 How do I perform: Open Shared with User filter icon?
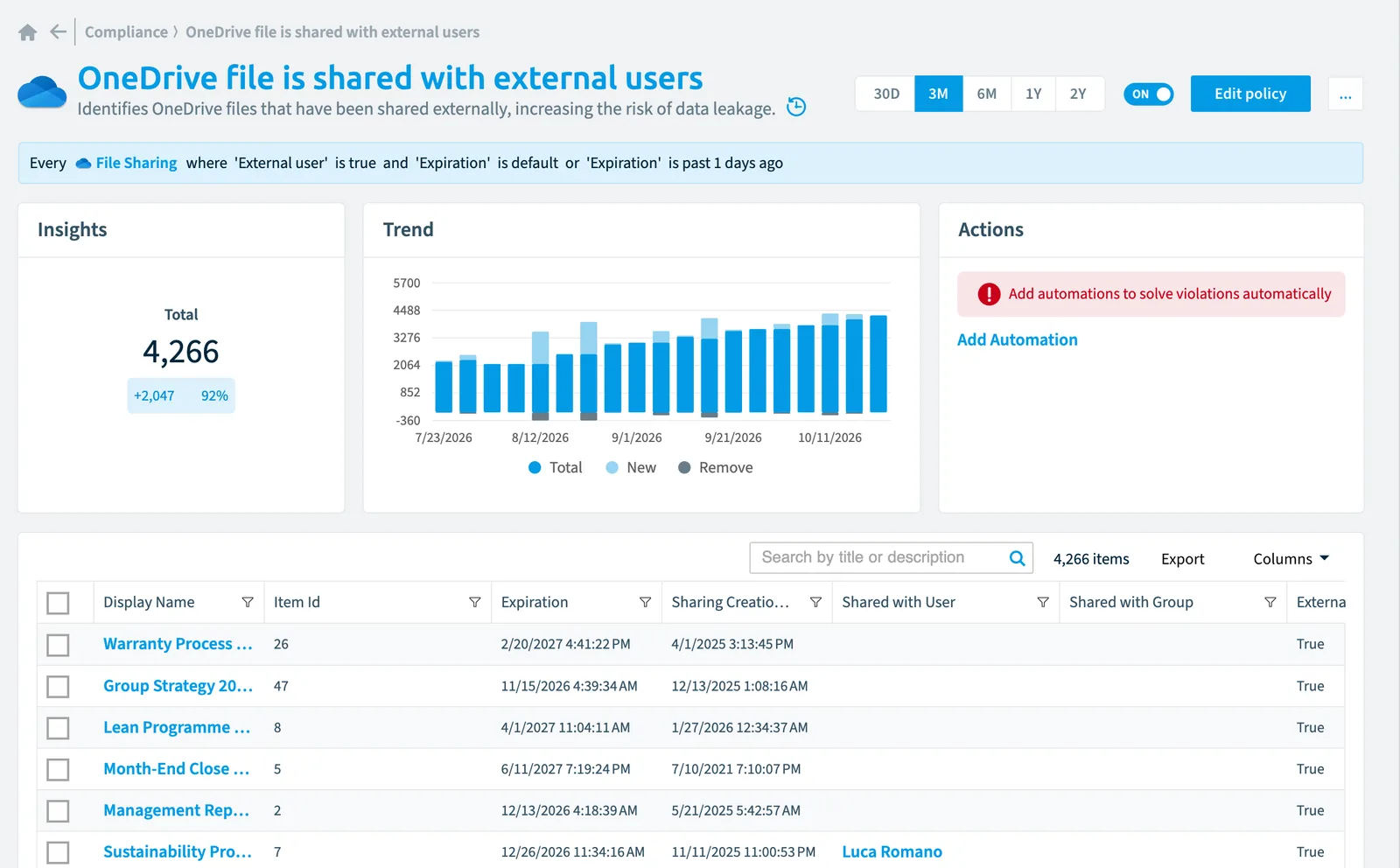click(1043, 602)
